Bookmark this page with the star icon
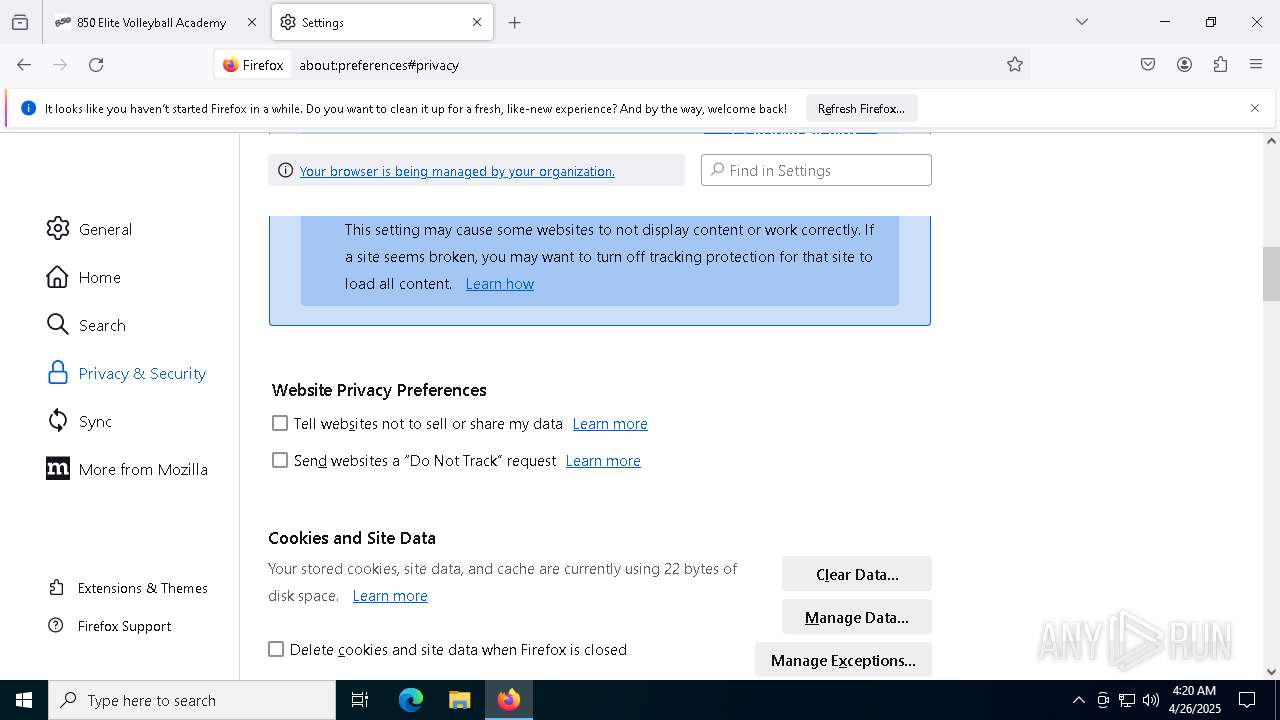The height and width of the screenshot is (720, 1280). pyautogui.click(x=1015, y=65)
